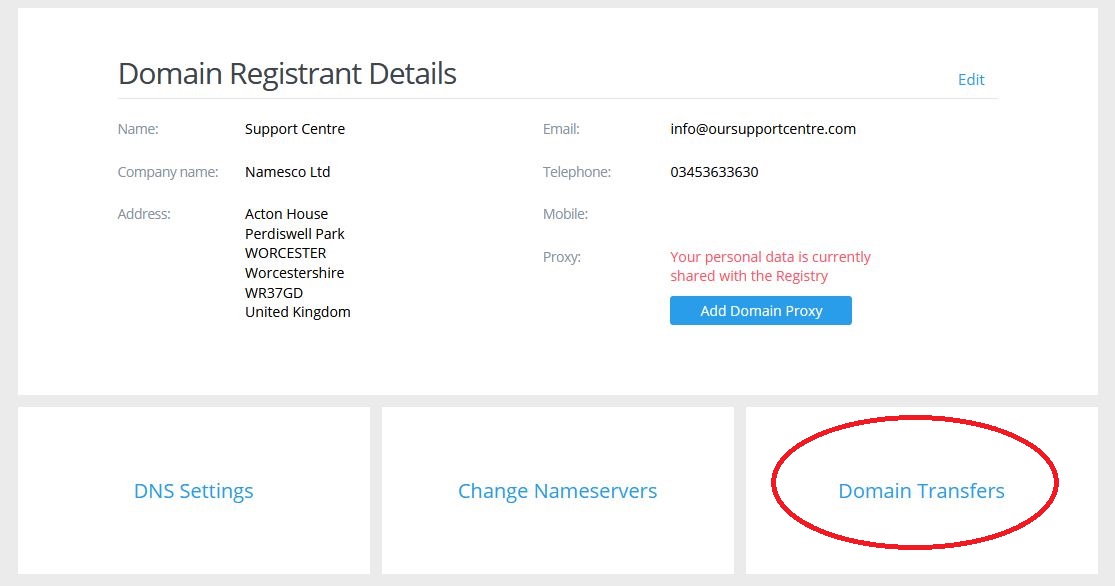
Task: Click the Worcestershire county line
Action: coord(294,273)
